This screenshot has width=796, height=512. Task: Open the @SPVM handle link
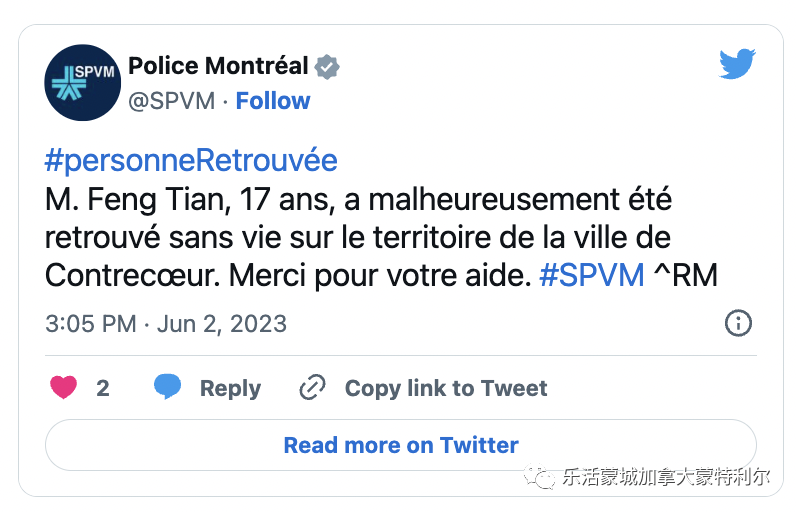[x=172, y=101]
